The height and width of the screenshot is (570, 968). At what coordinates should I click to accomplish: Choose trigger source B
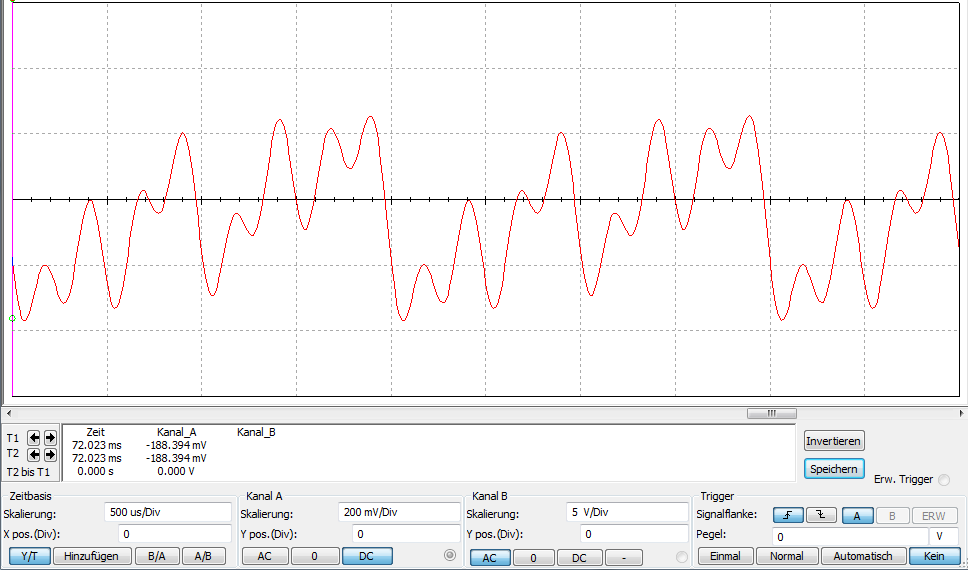click(892, 516)
